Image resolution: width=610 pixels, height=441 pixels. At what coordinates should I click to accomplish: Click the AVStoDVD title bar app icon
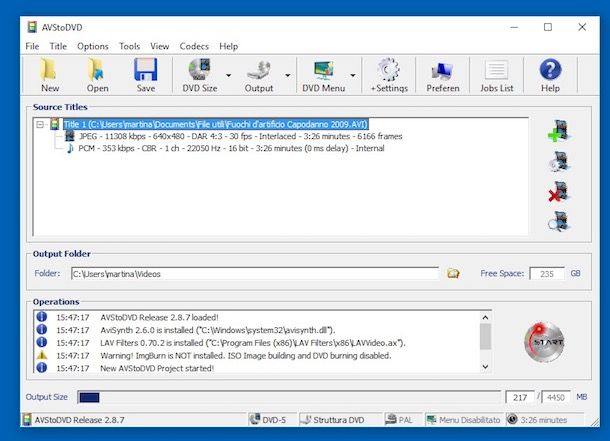pos(32,27)
